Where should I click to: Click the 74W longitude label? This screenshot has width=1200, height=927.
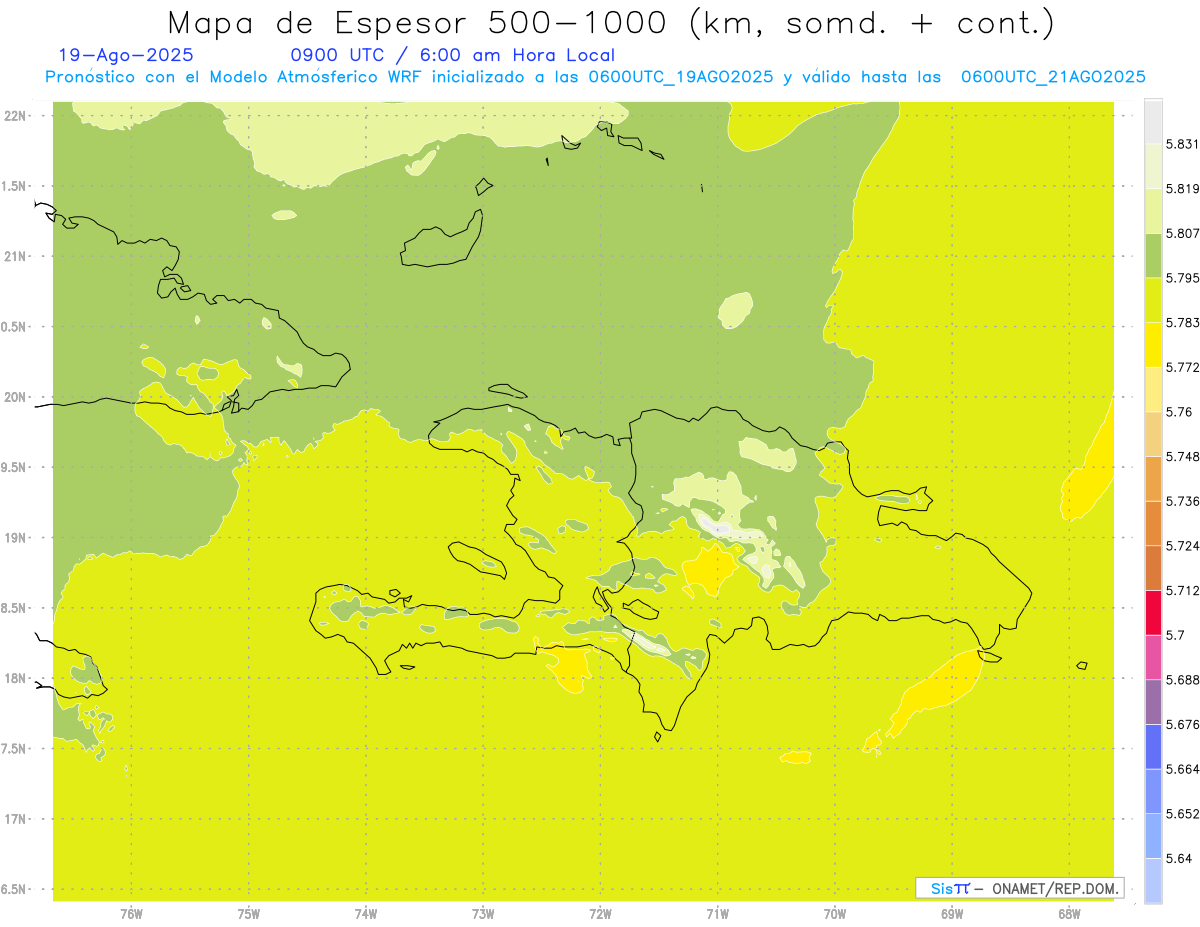(x=365, y=913)
